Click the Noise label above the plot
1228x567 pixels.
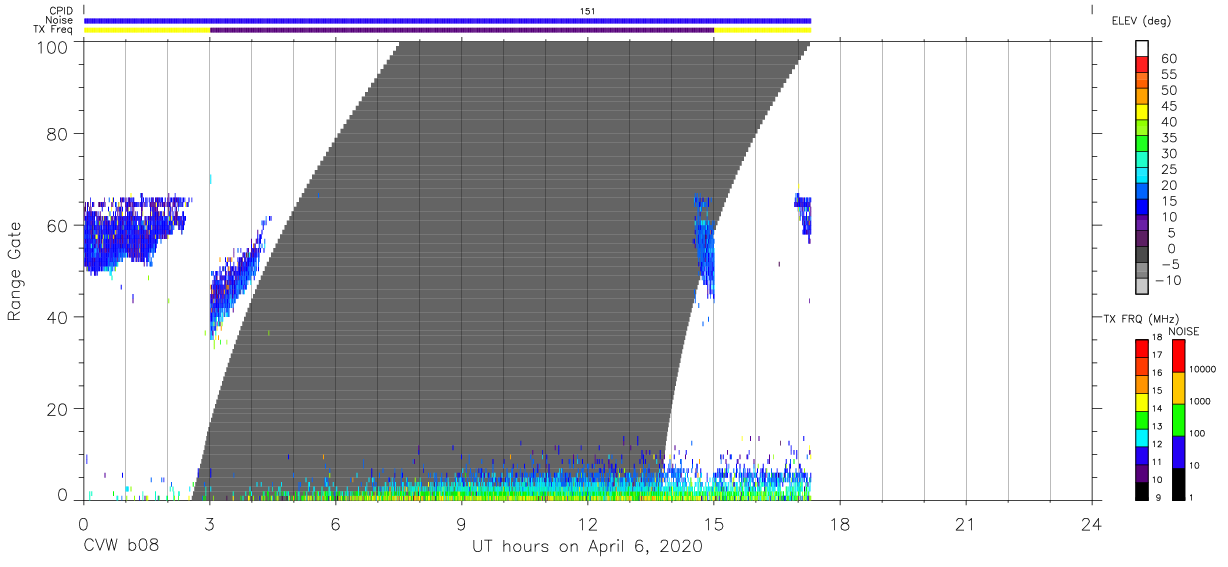pyautogui.click(x=59, y=20)
